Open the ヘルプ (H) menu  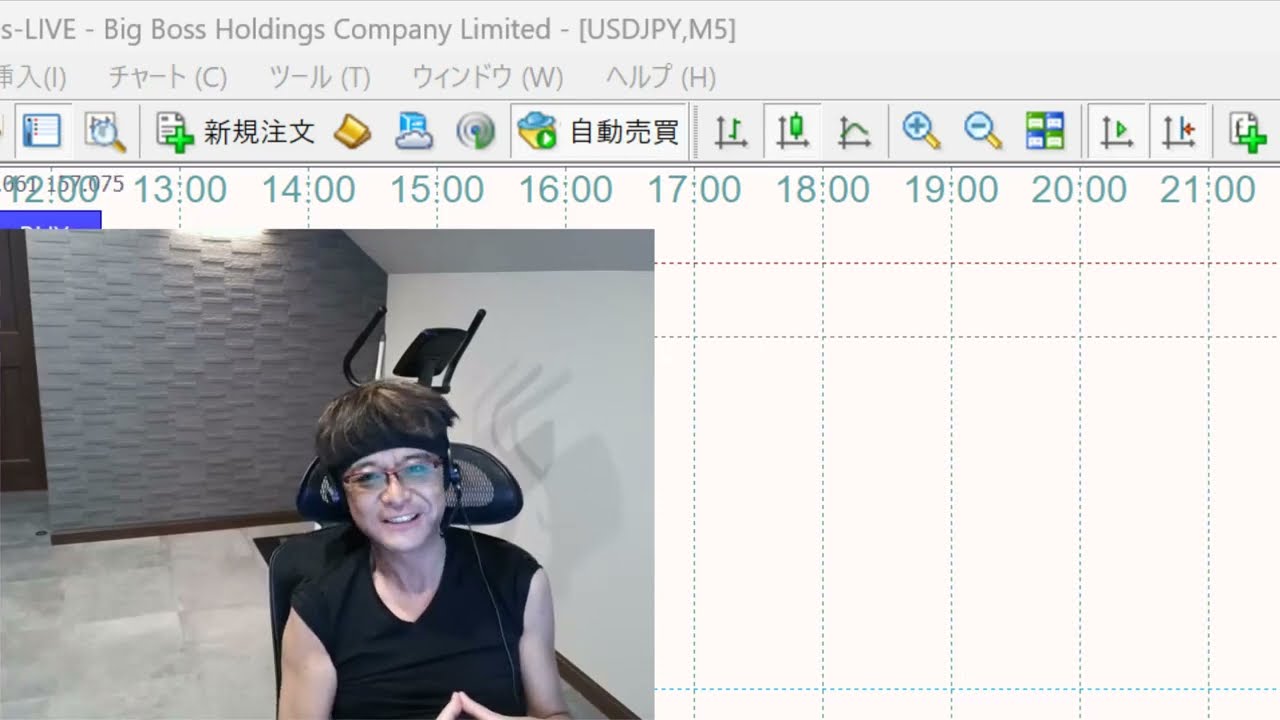pyautogui.click(x=661, y=77)
